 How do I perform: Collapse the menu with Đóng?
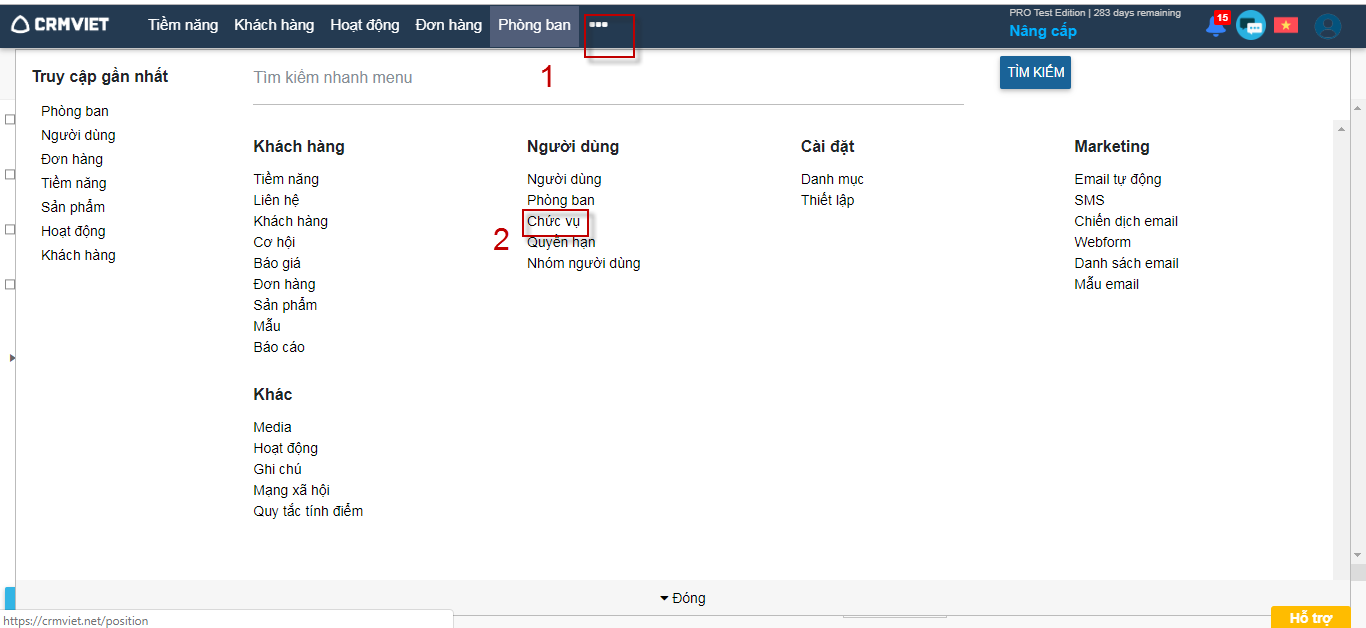pos(683,598)
